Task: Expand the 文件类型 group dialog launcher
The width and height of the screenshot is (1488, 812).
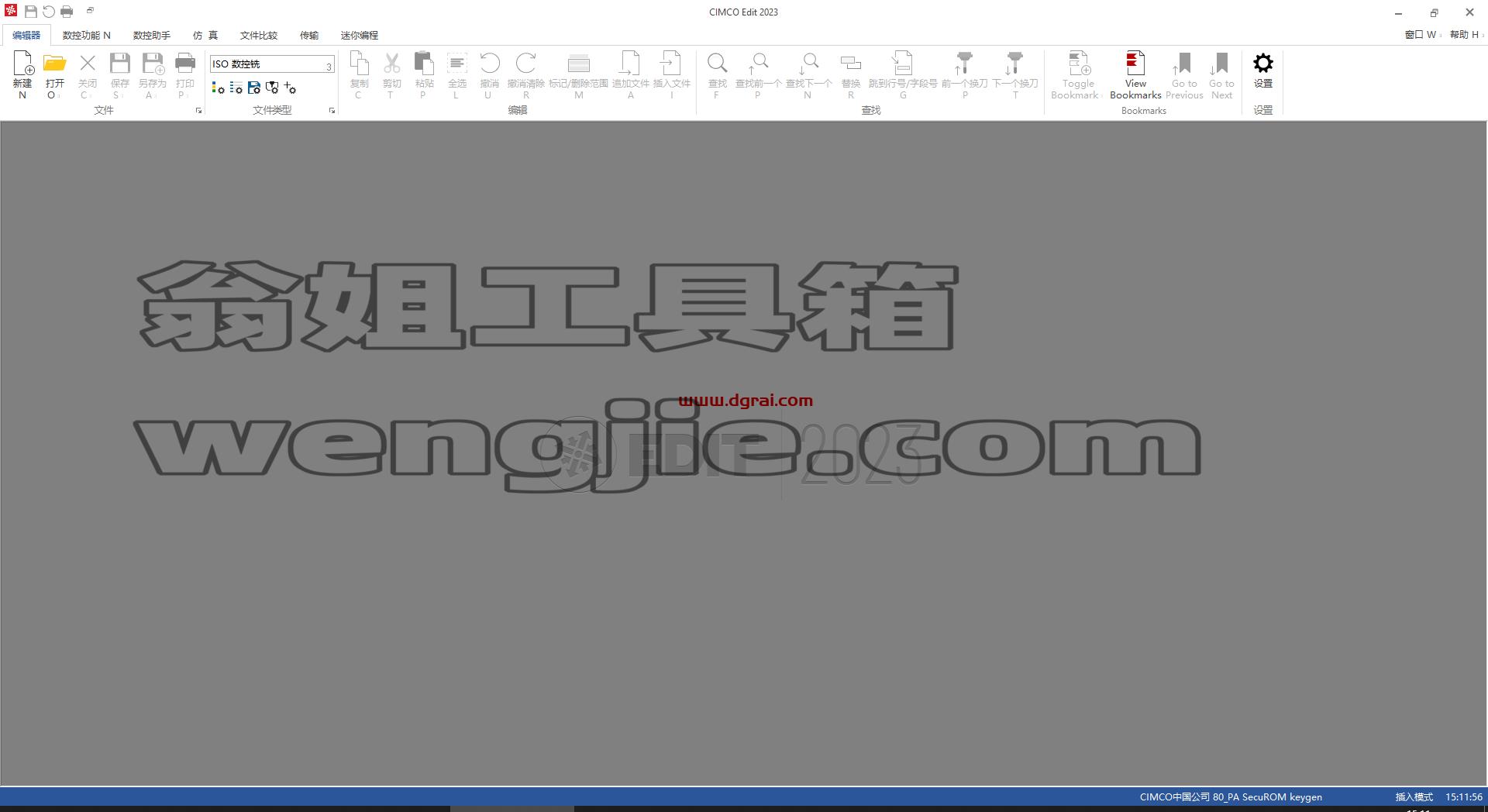Action: click(332, 111)
